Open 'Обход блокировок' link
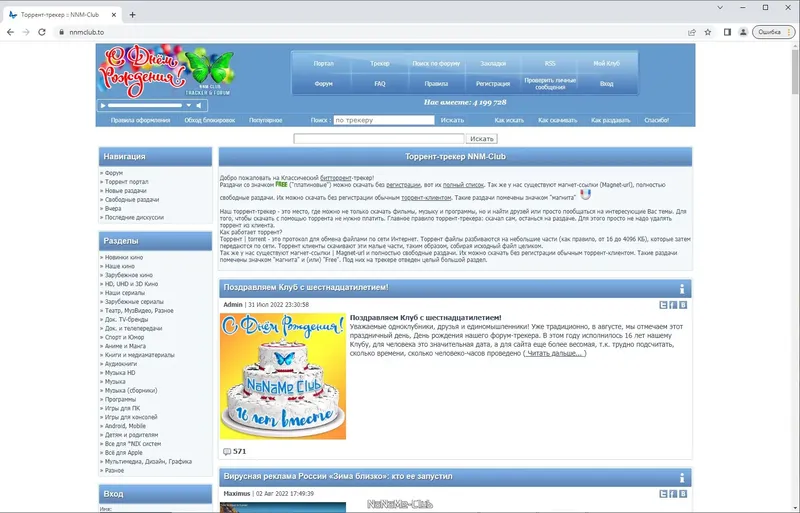This screenshot has width=800, height=513. click(x=210, y=120)
